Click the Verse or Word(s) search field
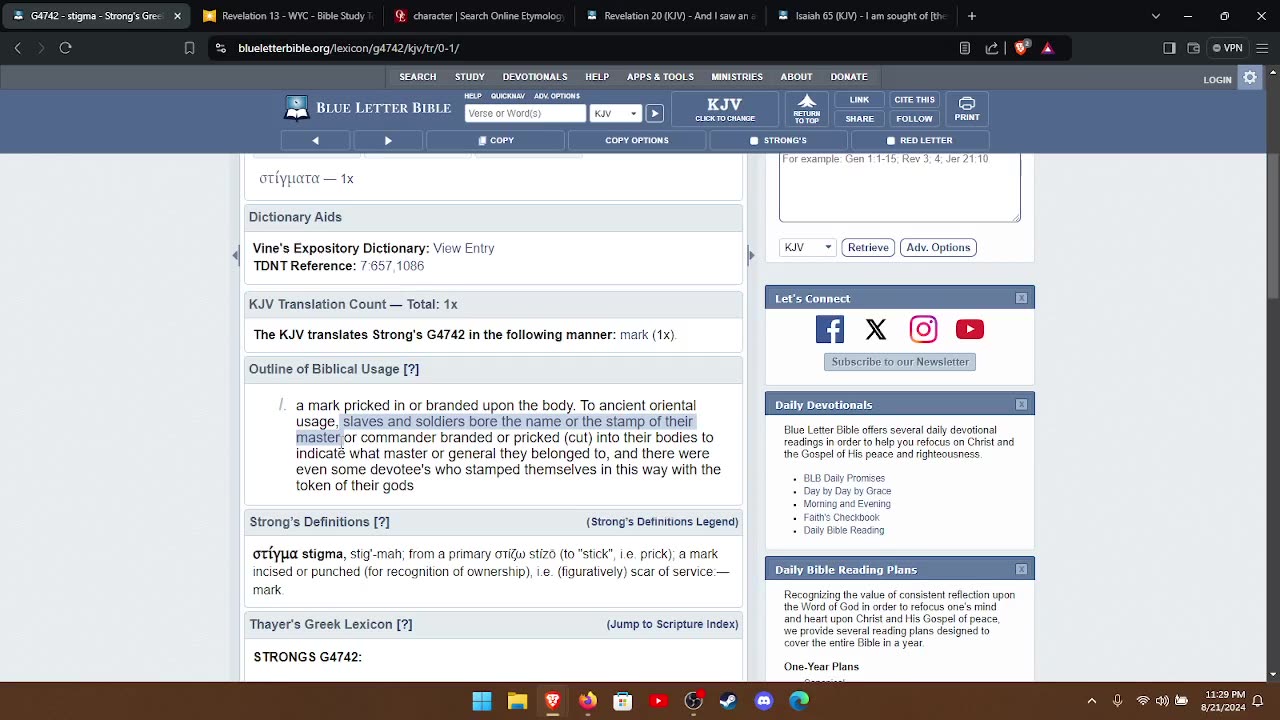Screen dimensions: 1280x720 526,113
